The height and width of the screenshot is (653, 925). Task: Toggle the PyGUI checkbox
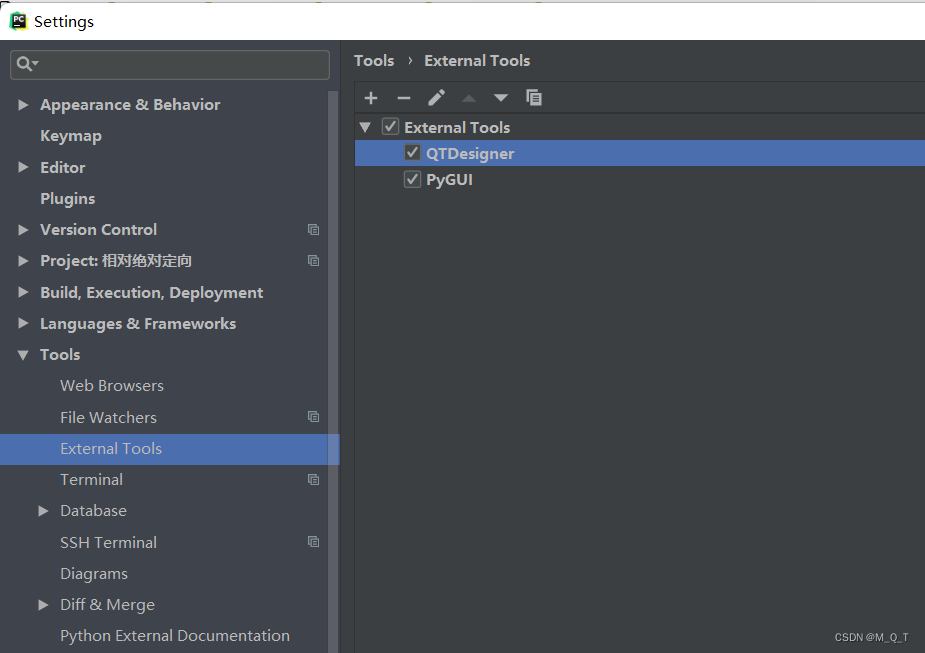(x=412, y=180)
